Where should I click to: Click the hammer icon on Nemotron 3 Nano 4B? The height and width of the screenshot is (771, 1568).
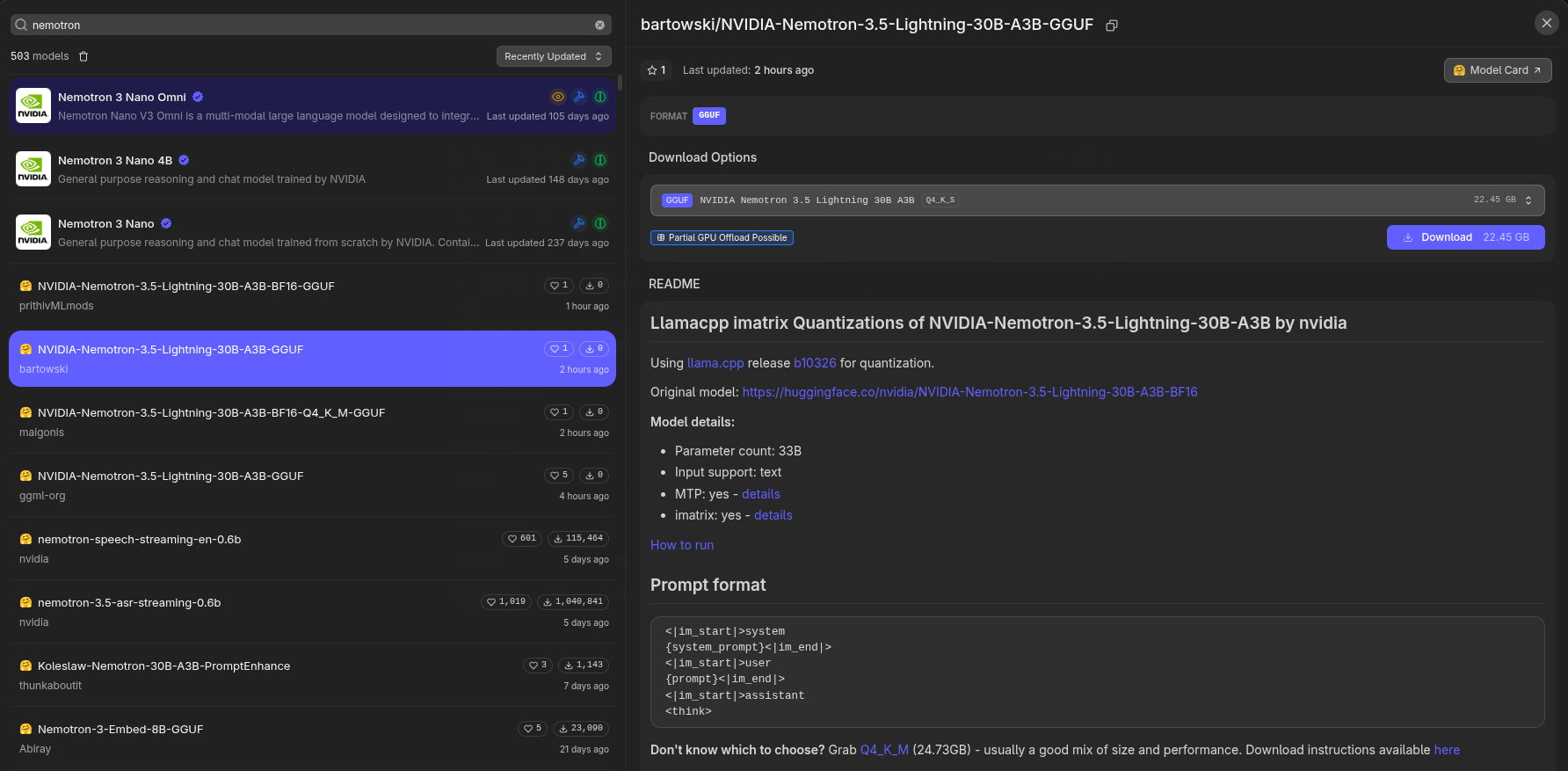pyautogui.click(x=579, y=160)
